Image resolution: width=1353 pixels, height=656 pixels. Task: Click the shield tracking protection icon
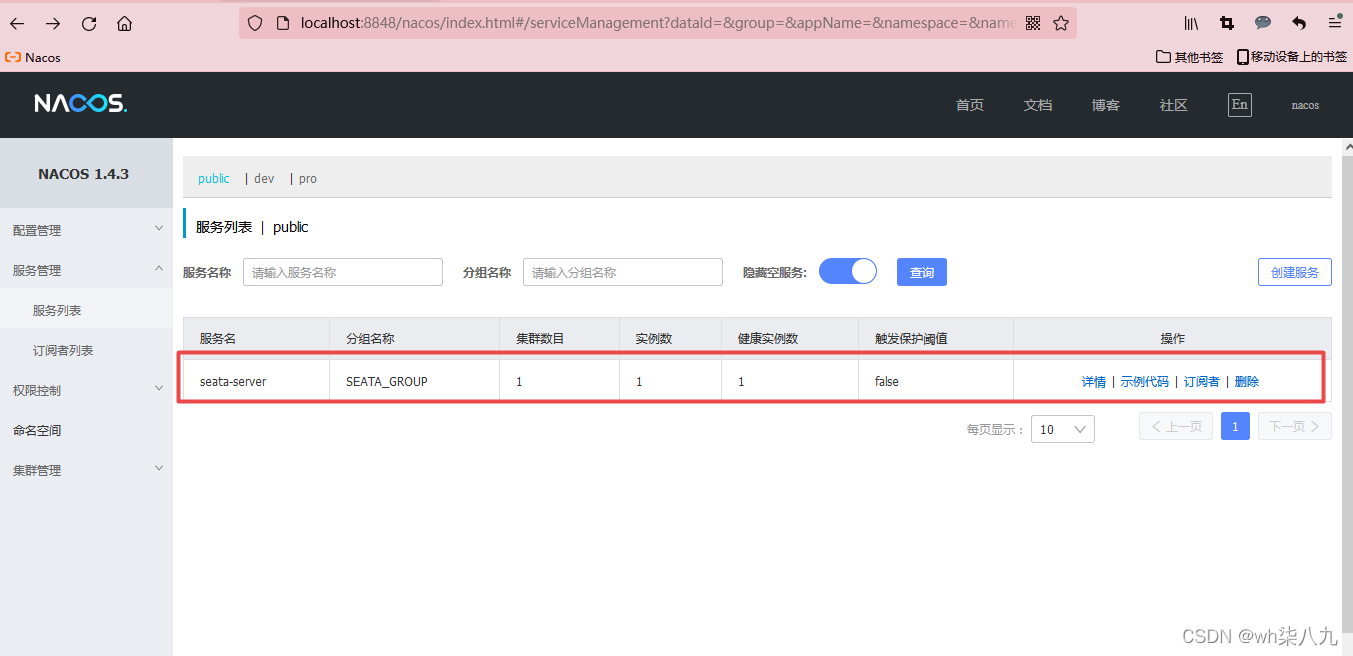pos(255,23)
